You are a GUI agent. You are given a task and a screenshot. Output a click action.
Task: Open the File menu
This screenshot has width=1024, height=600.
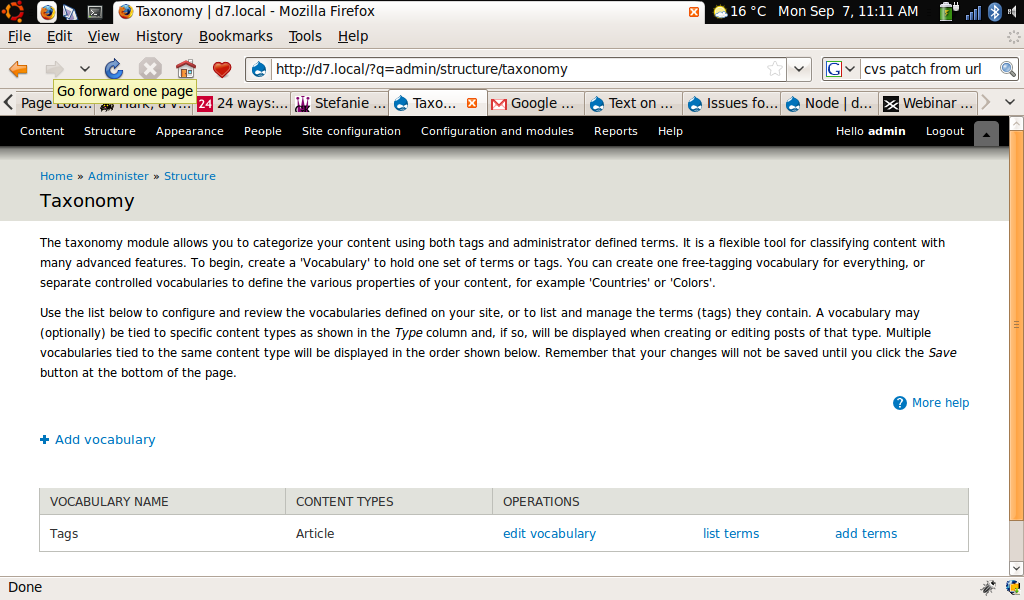coord(19,37)
